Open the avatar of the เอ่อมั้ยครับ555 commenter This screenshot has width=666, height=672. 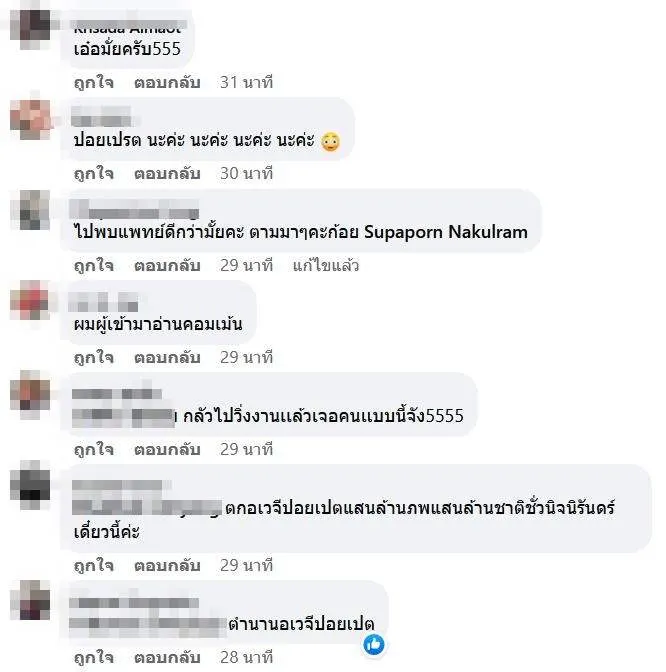coord(30,24)
